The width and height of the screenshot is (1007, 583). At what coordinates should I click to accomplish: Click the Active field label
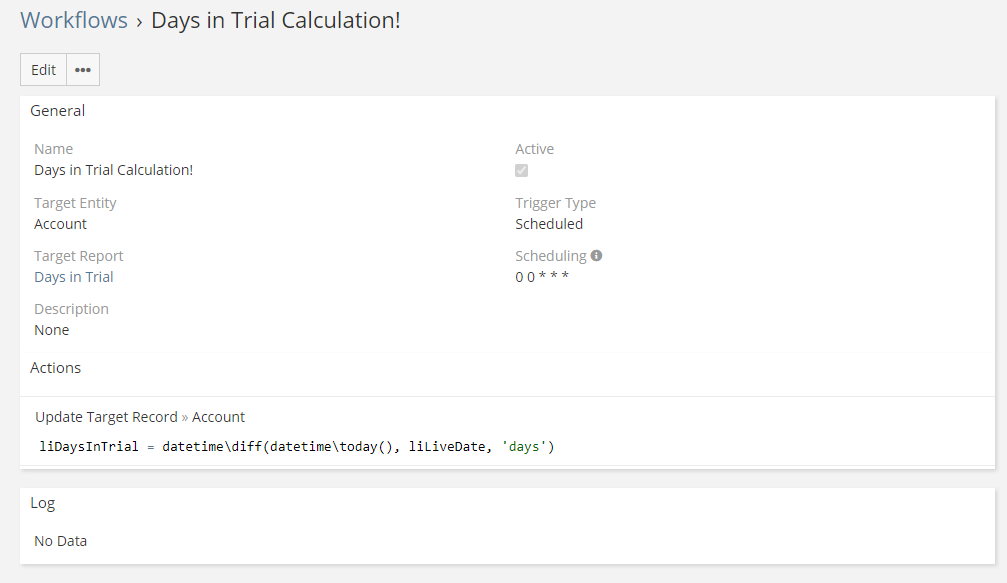point(534,149)
